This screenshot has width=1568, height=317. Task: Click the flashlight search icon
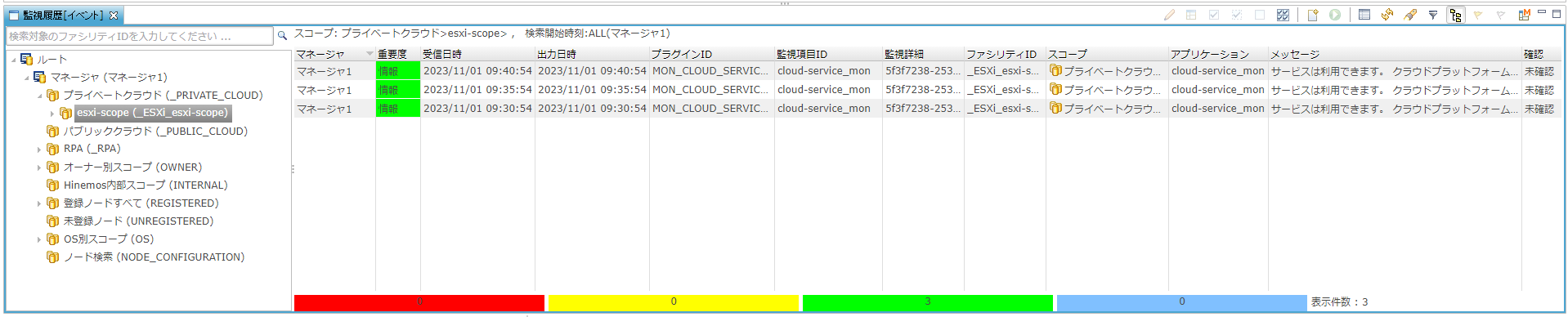[x=1410, y=15]
